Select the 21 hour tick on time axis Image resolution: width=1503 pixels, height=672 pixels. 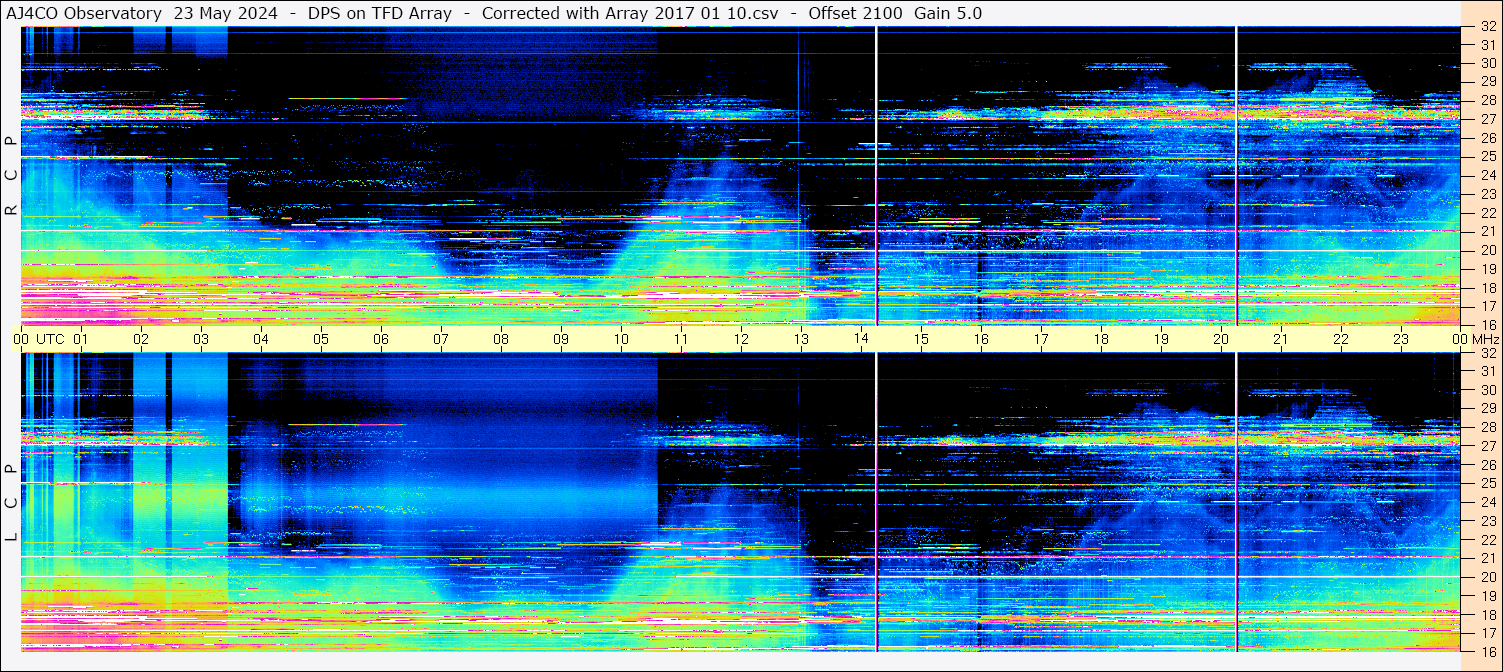[1281, 339]
